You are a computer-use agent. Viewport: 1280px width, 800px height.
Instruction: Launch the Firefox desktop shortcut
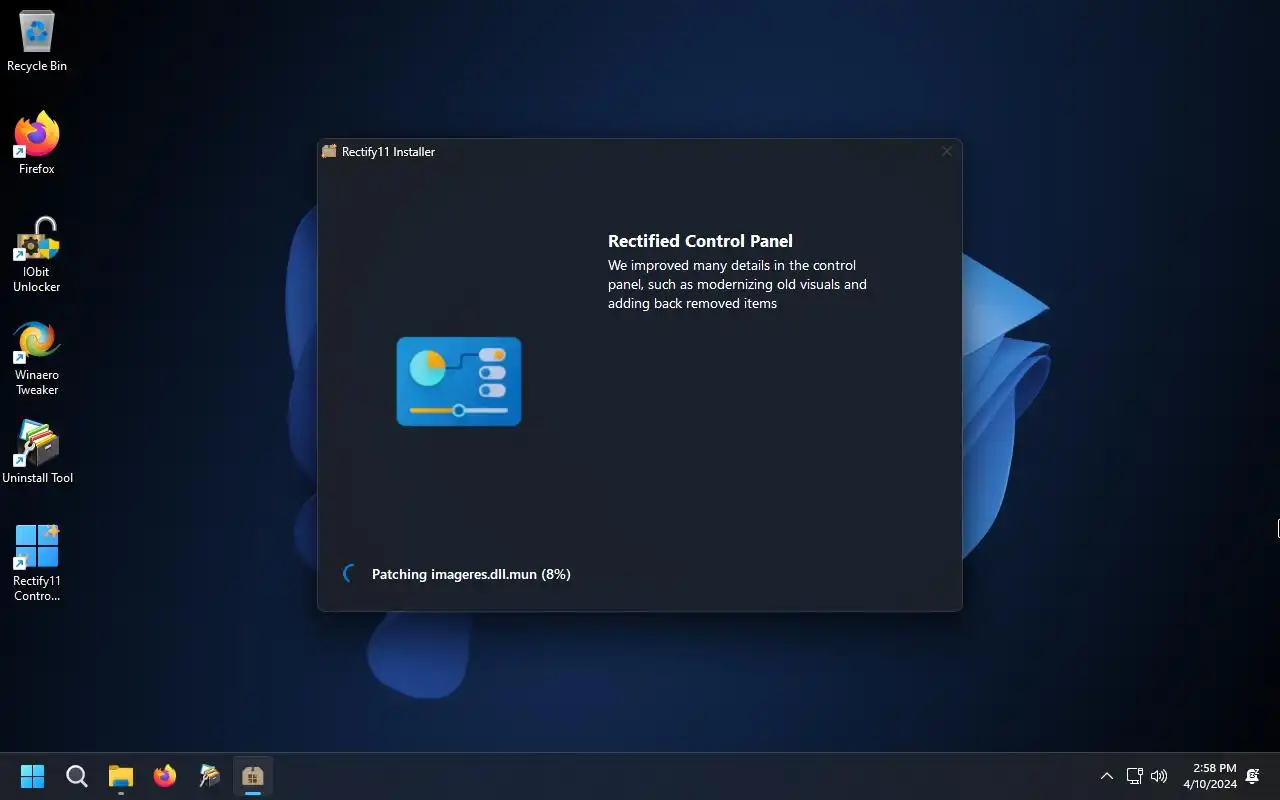pos(37,143)
